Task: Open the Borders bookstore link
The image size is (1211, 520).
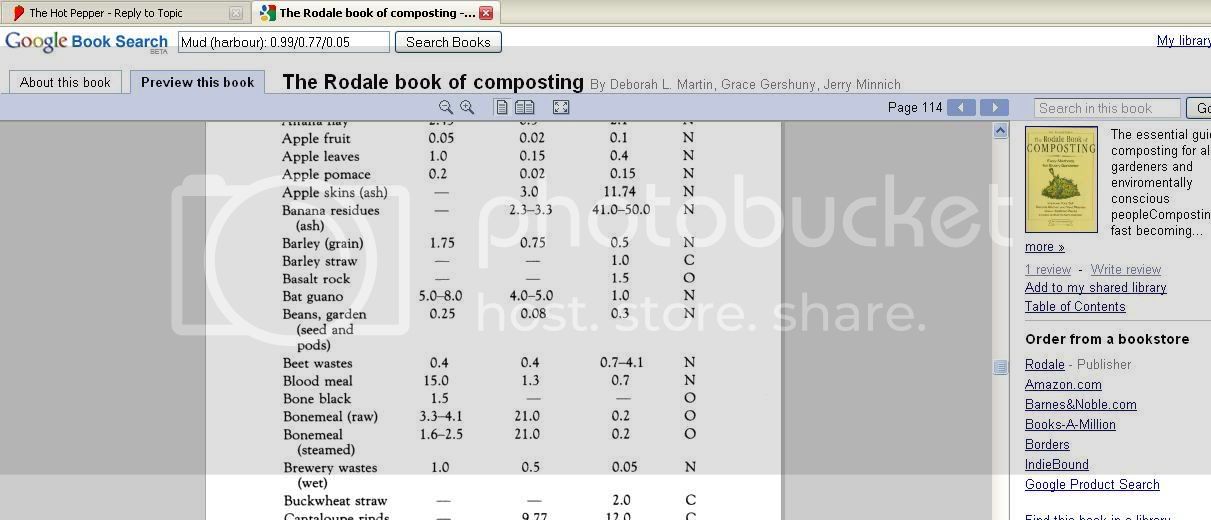Action: point(1047,445)
